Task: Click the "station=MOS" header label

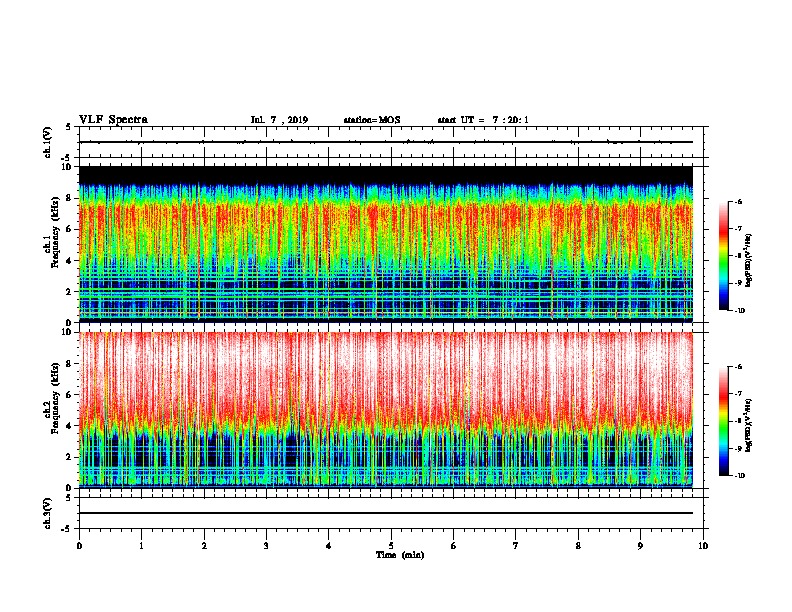Action: pyautogui.click(x=372, y=120)
